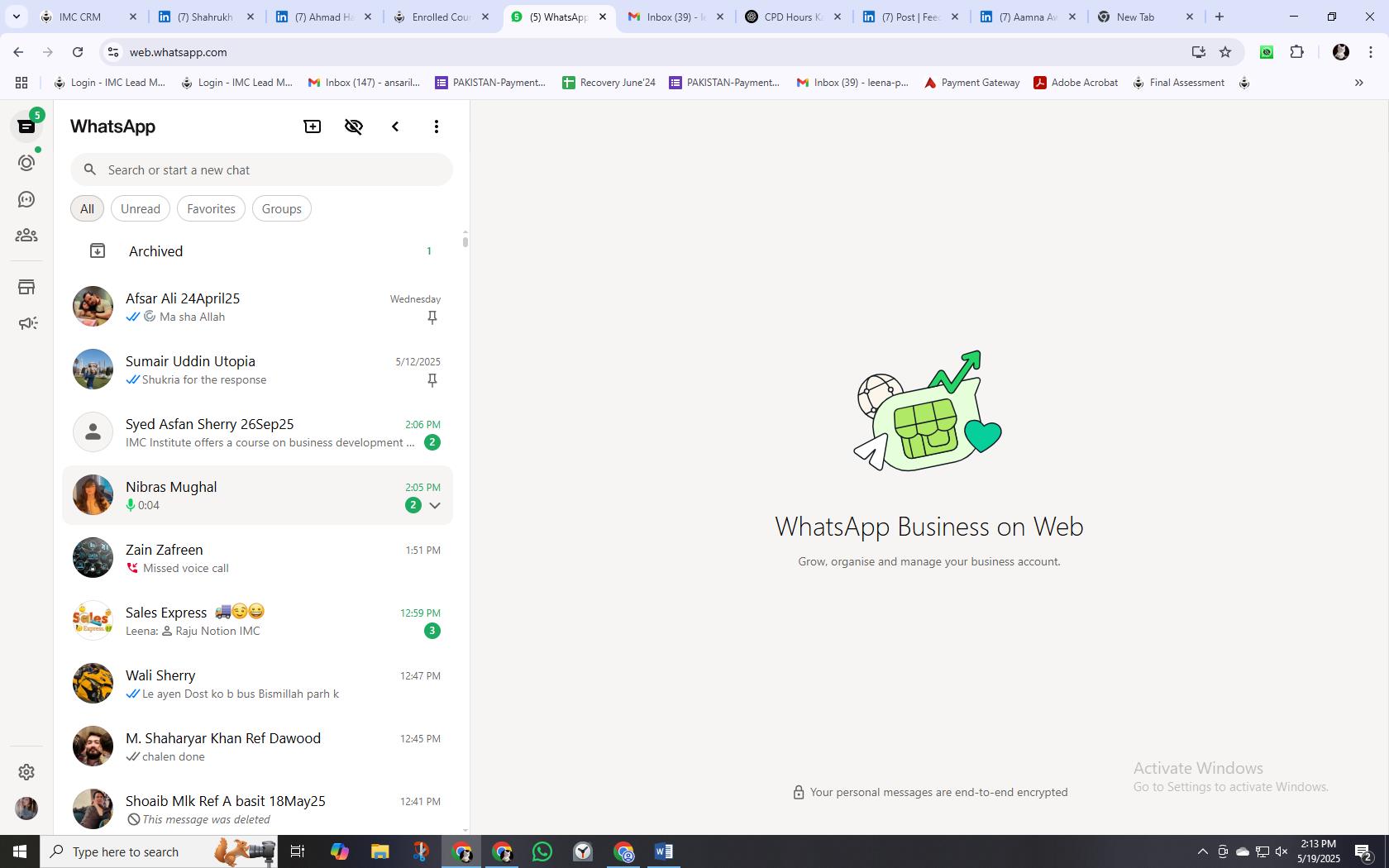Screen dimensions: 1389x868
Task: Open WhatsApp from the taskbar
Action: point(542,851)
